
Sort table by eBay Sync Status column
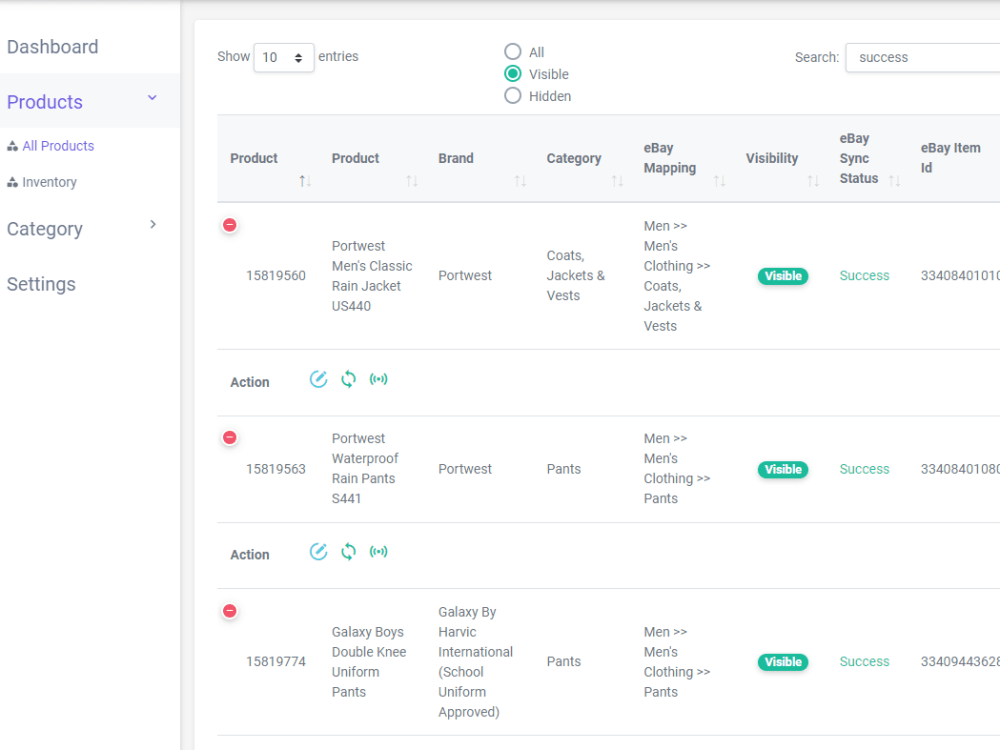[x=894, y=181]
